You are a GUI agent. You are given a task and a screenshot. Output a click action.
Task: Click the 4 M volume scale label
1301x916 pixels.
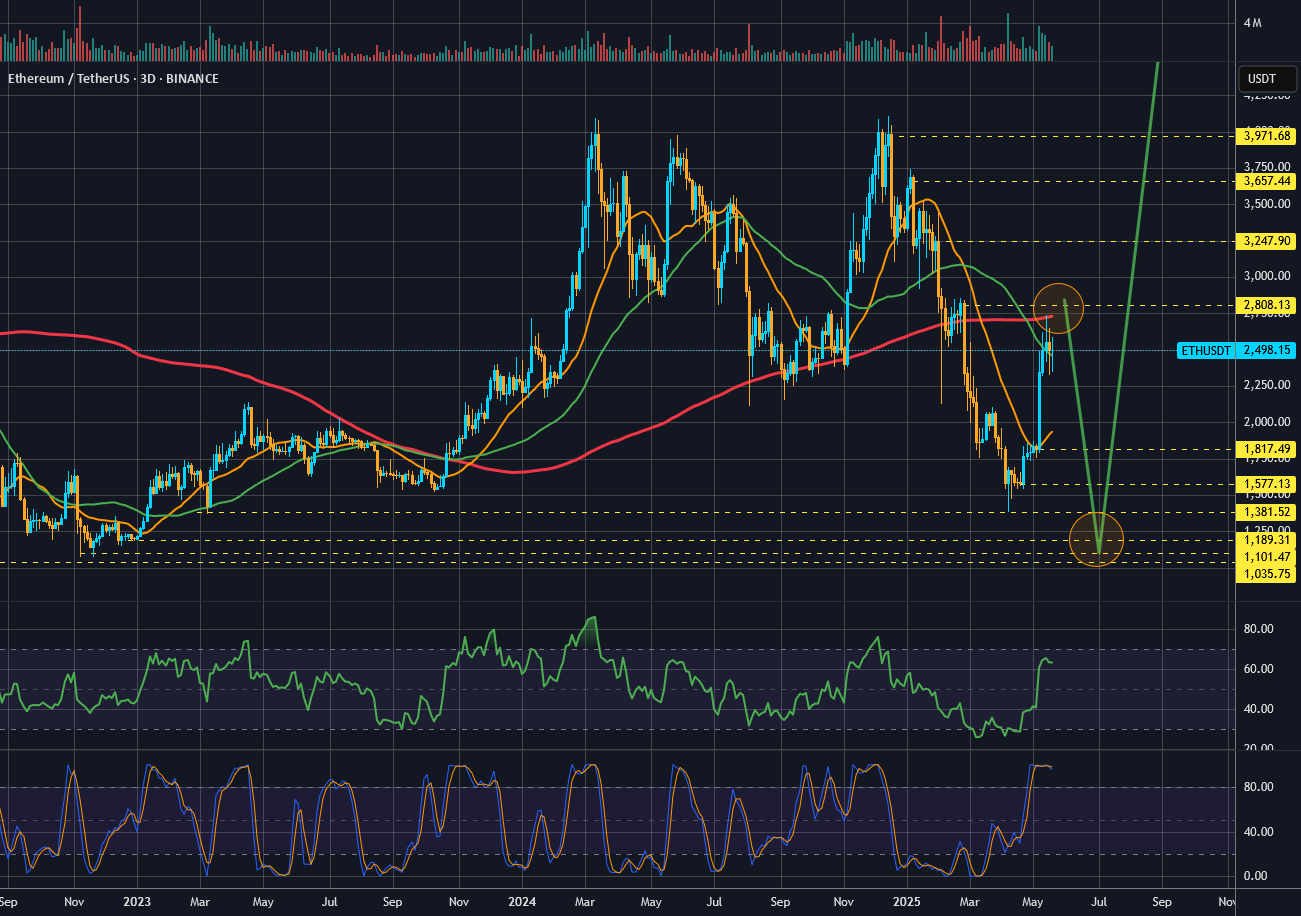pos(1252,23)
